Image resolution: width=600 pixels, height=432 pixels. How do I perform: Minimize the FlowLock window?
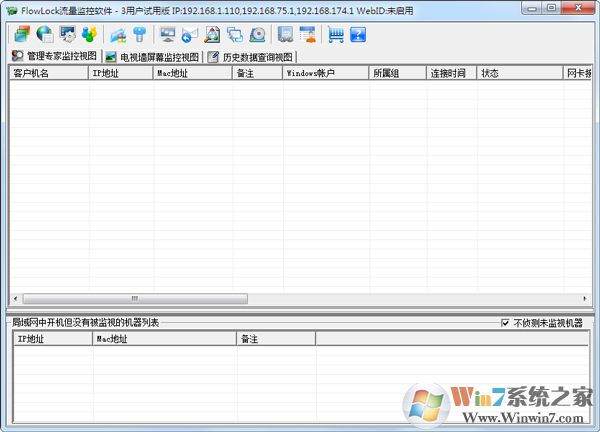tap(533, 8)
